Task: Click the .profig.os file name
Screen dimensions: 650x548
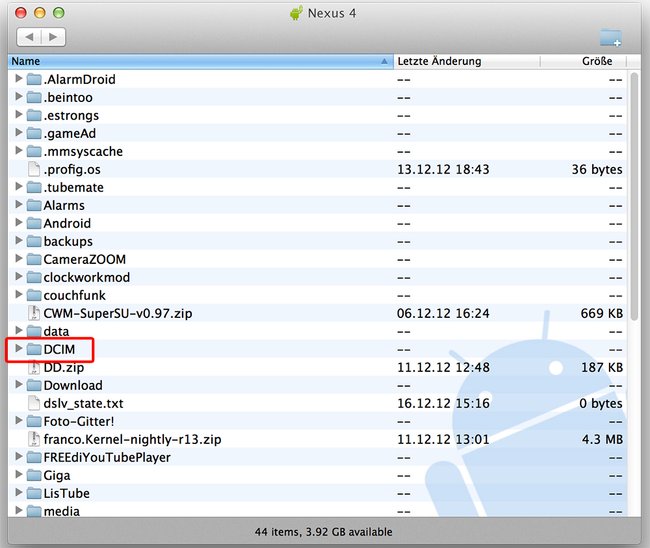Action: pos(72,170)
